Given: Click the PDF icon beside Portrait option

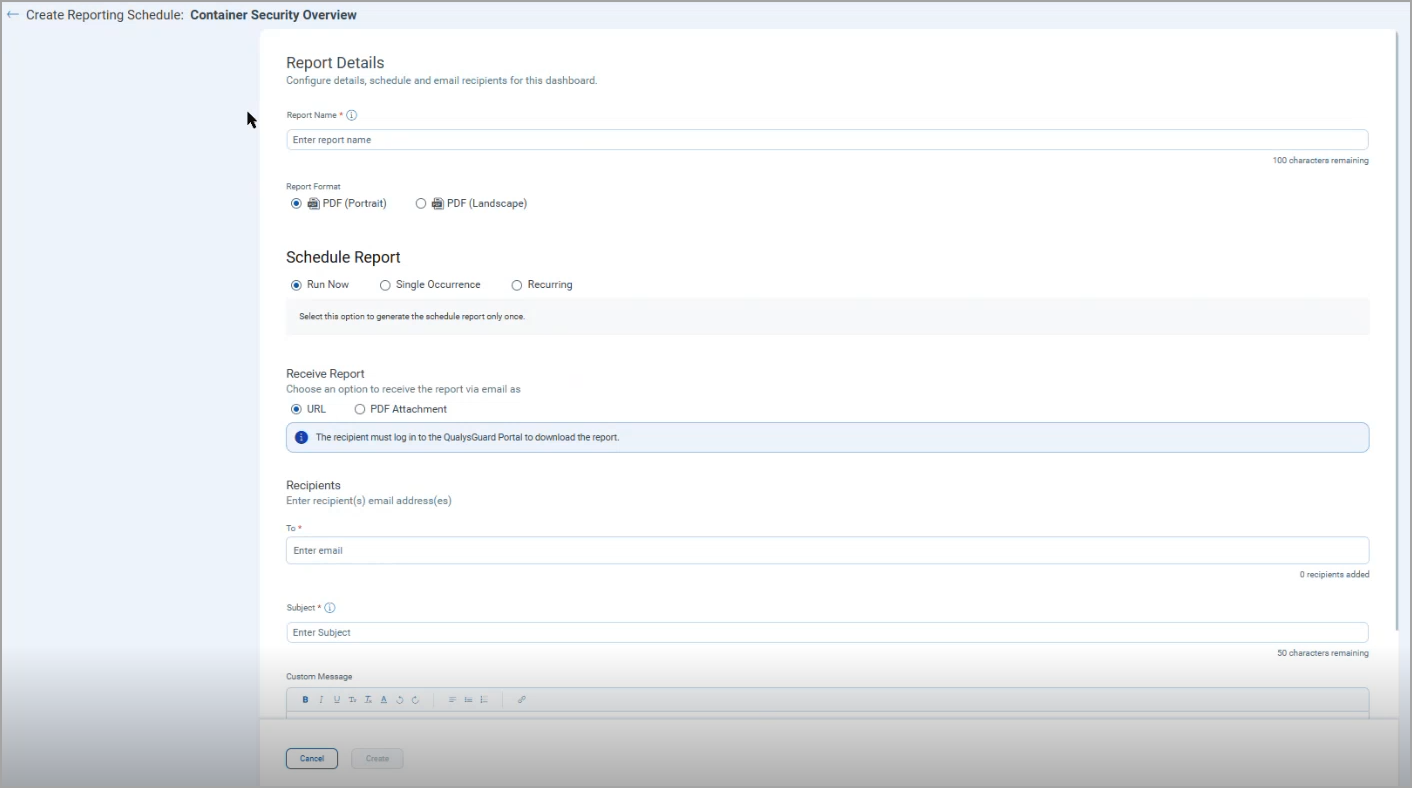Looking at the screenshot, I should (314, 203).
